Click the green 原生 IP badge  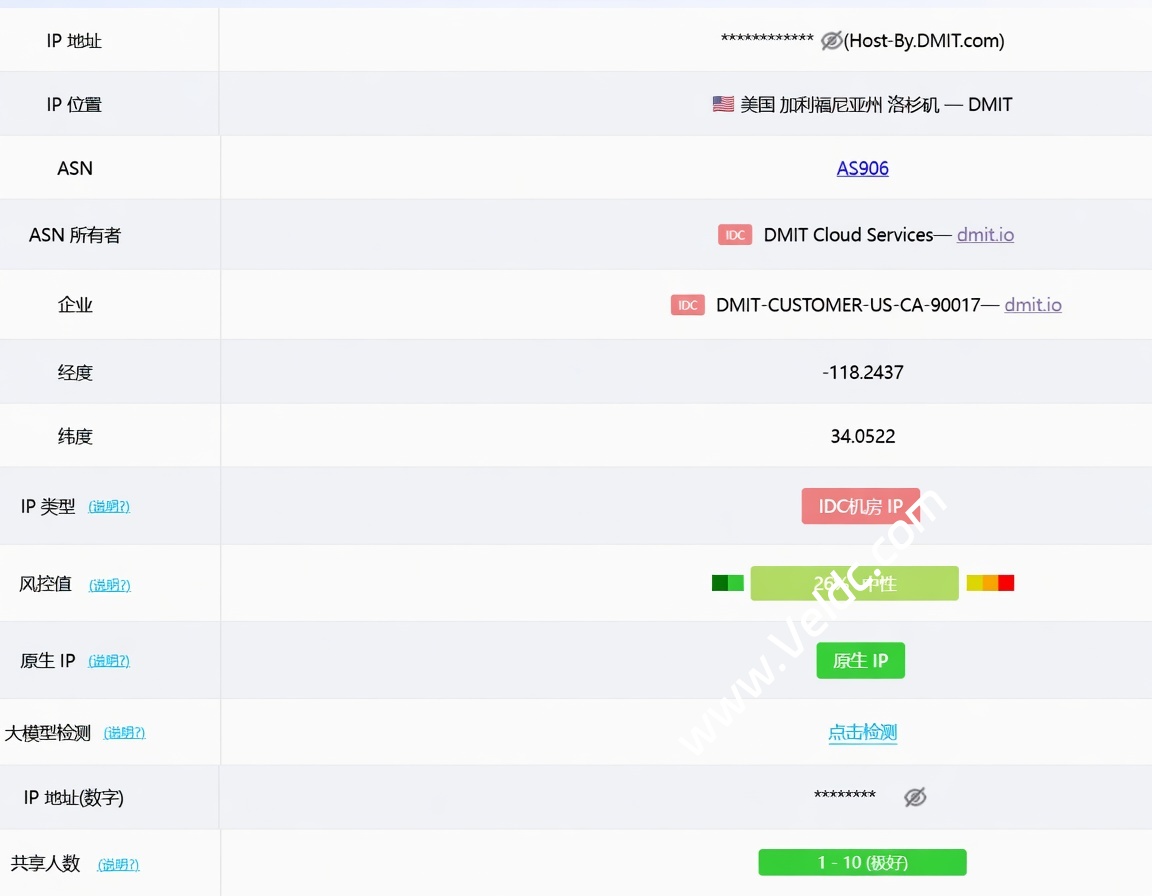pyautogui.click(x=860, y=661)
